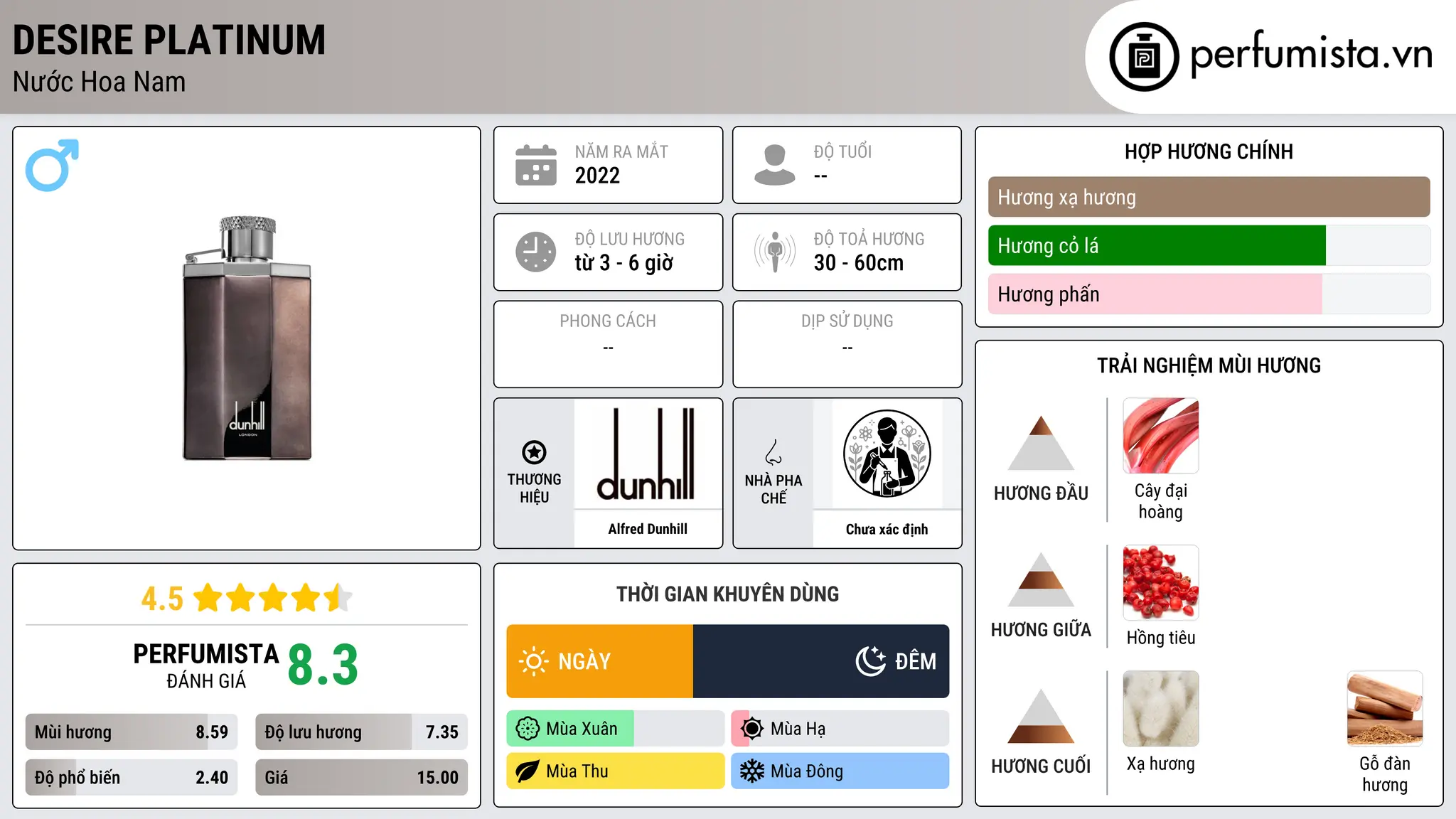Click the Desire Platinum bottle image
The image size is (1456, 819).
tap(247, 338)
